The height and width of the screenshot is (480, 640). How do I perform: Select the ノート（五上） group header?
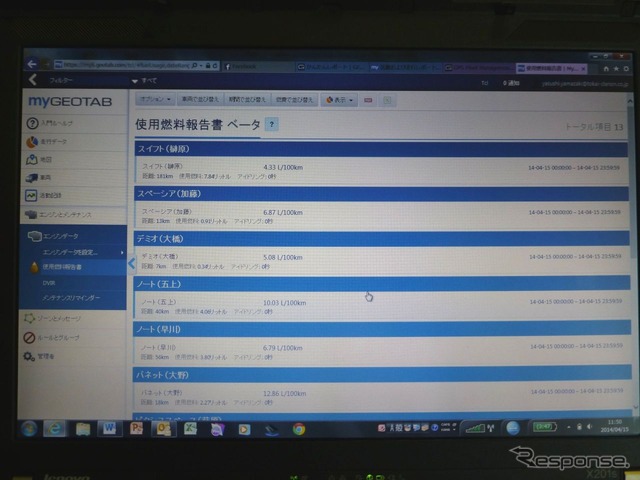tap(382, 284)
